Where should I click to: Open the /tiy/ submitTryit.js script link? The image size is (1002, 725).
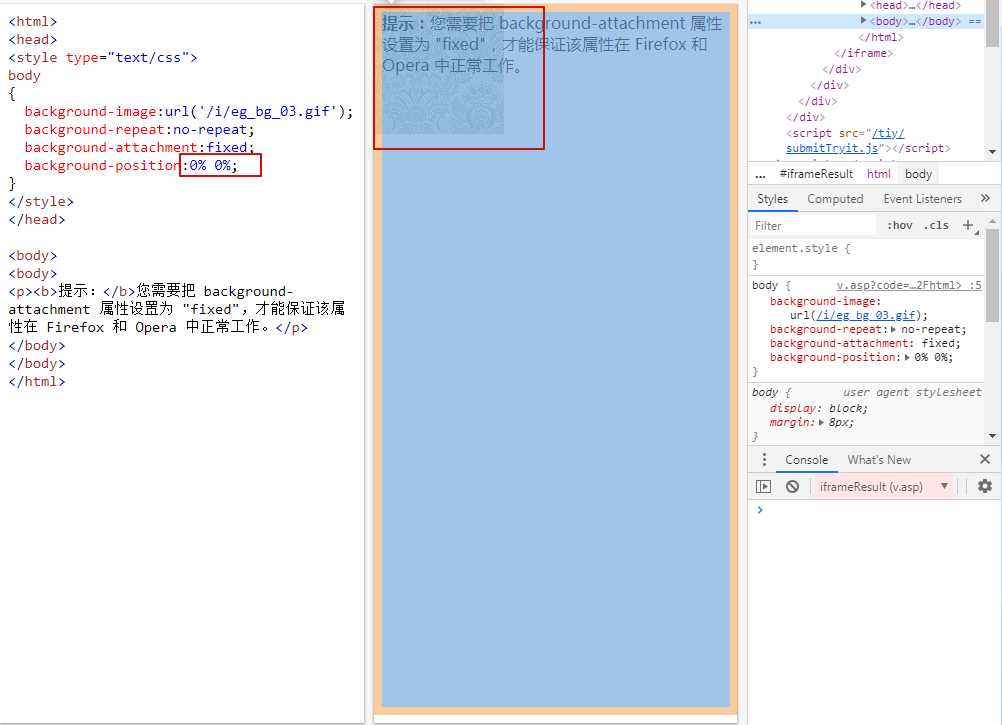pos(845,141)
